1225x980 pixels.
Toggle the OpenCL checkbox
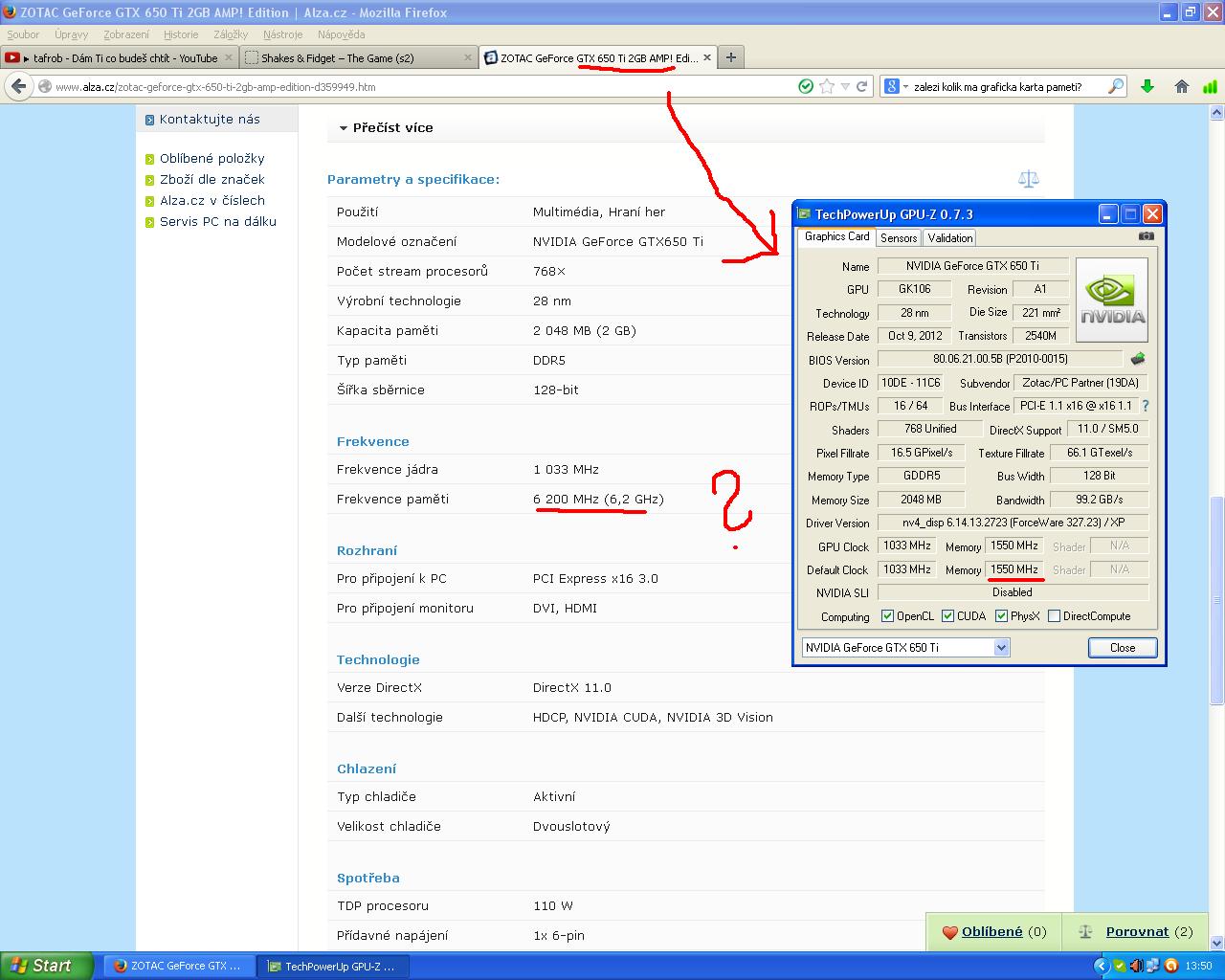point(887,616)
